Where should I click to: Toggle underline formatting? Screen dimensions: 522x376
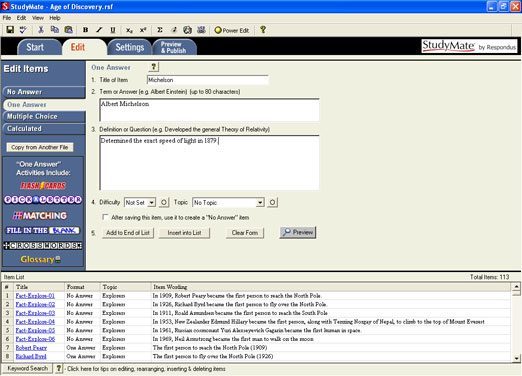click(113, 30)
